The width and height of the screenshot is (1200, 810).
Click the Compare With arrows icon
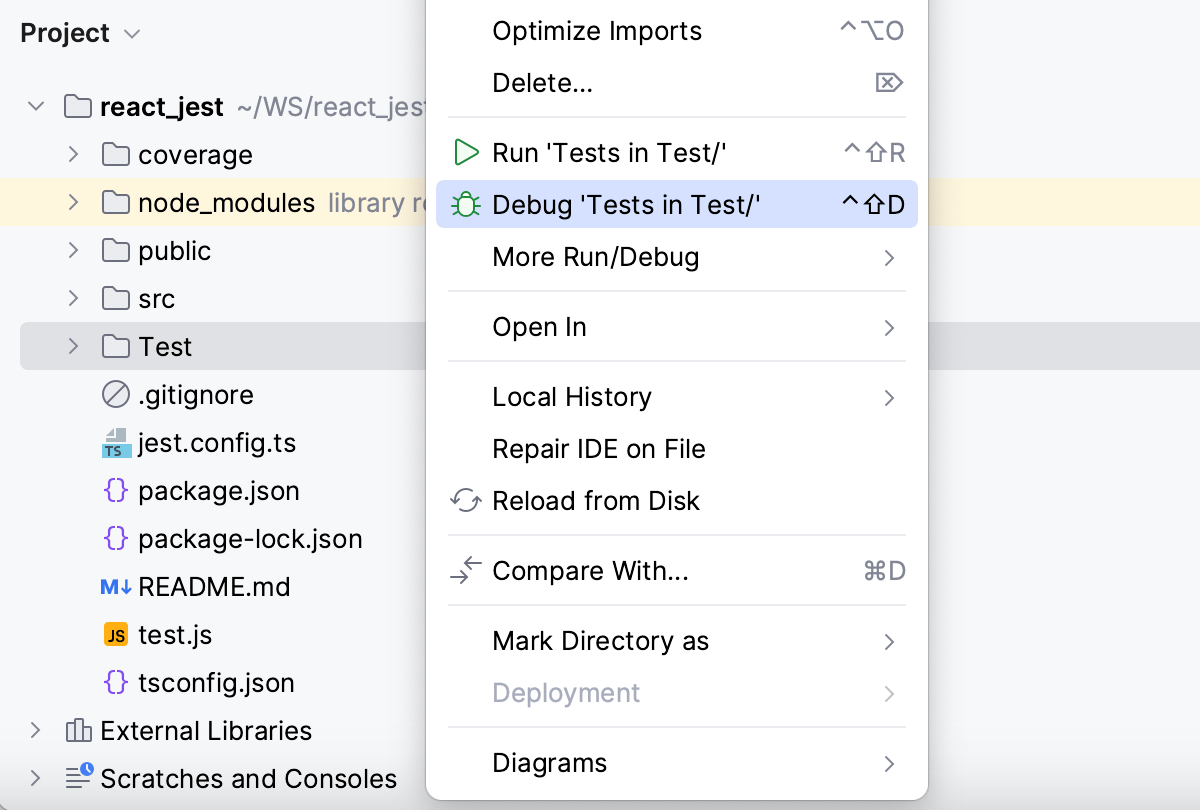[464, 571]
